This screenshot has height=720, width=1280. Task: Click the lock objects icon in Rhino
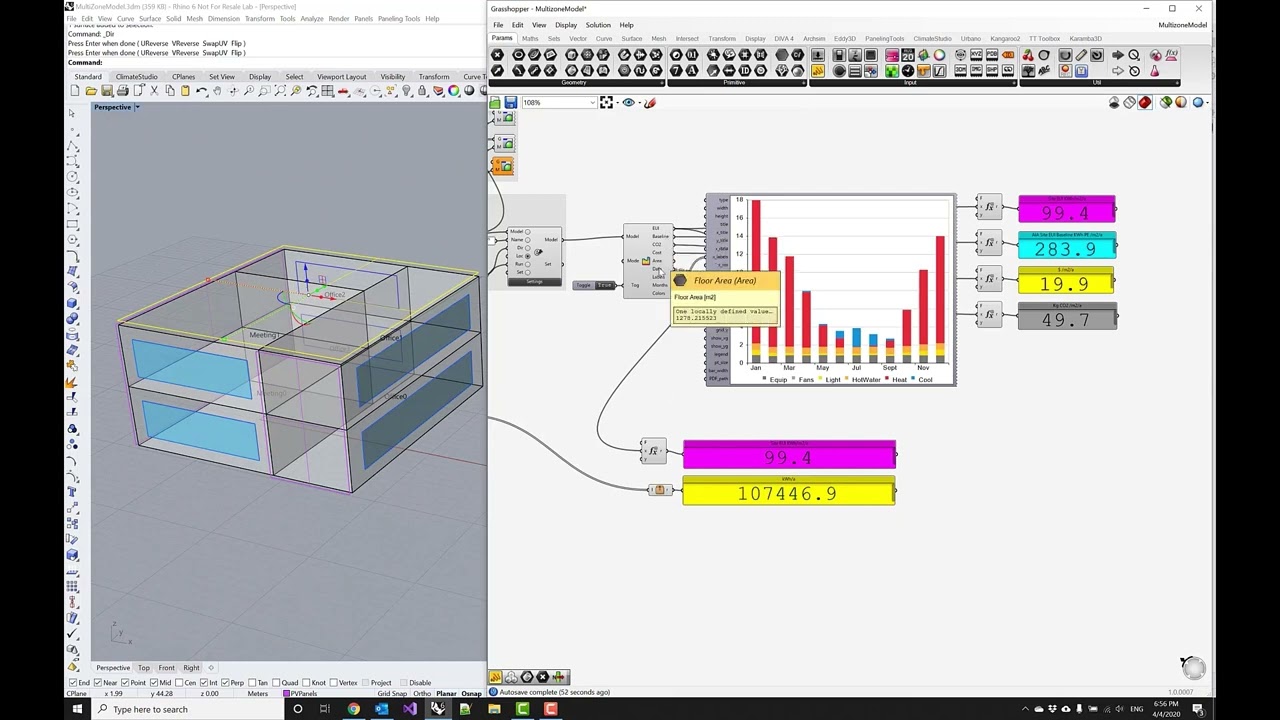(421, 91)
